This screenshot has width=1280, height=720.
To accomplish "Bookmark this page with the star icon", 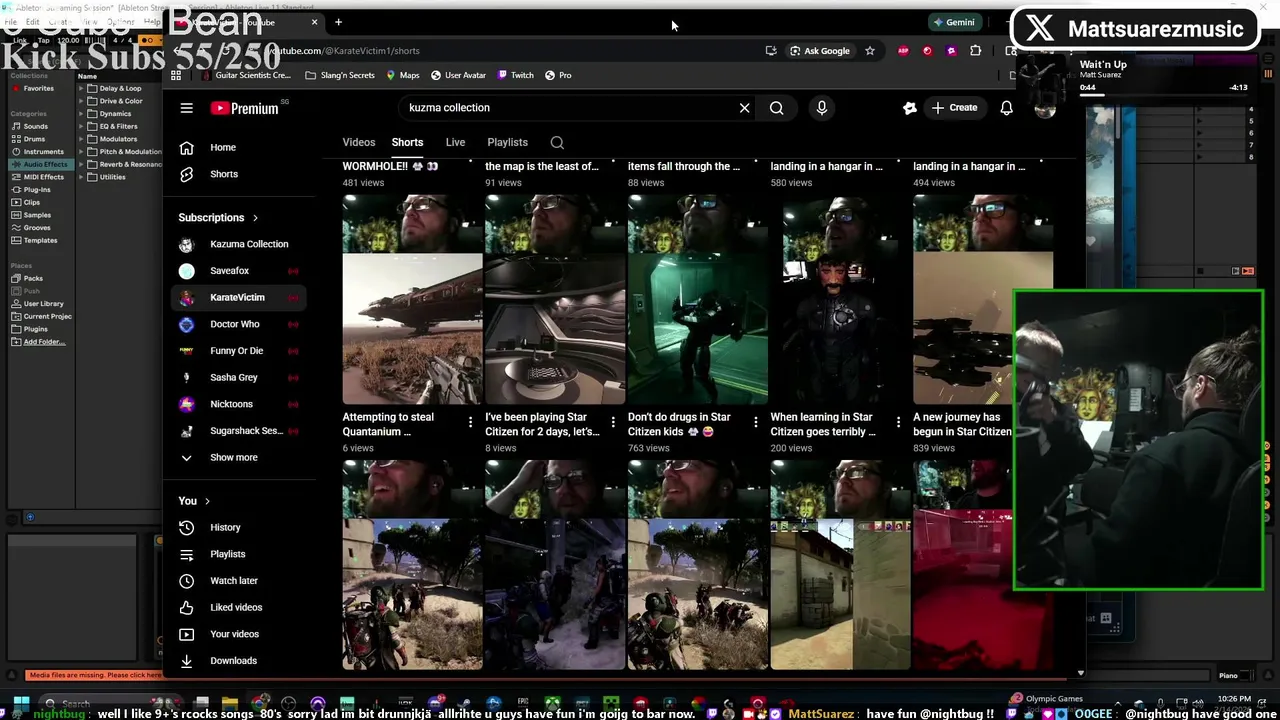I will (x=870, y=51).
